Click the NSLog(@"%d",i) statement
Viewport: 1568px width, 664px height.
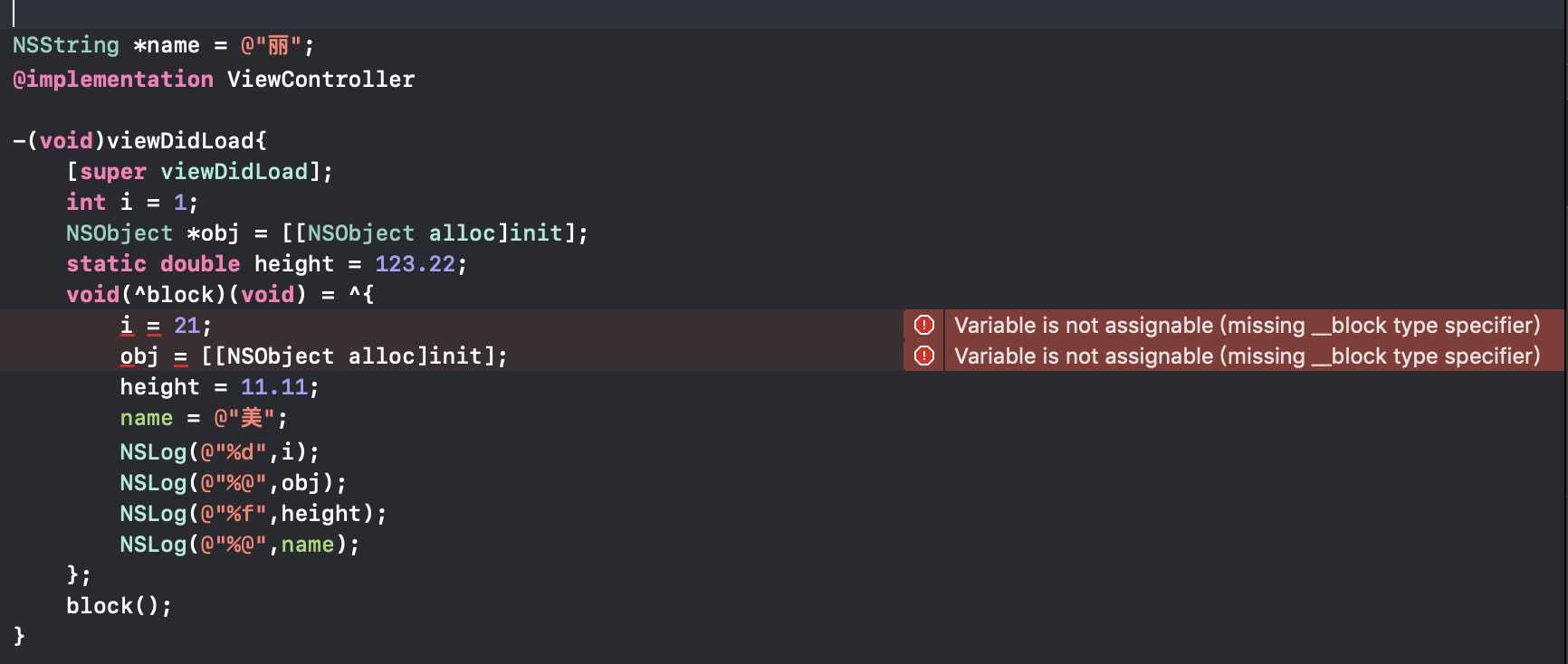coord(219,452)
